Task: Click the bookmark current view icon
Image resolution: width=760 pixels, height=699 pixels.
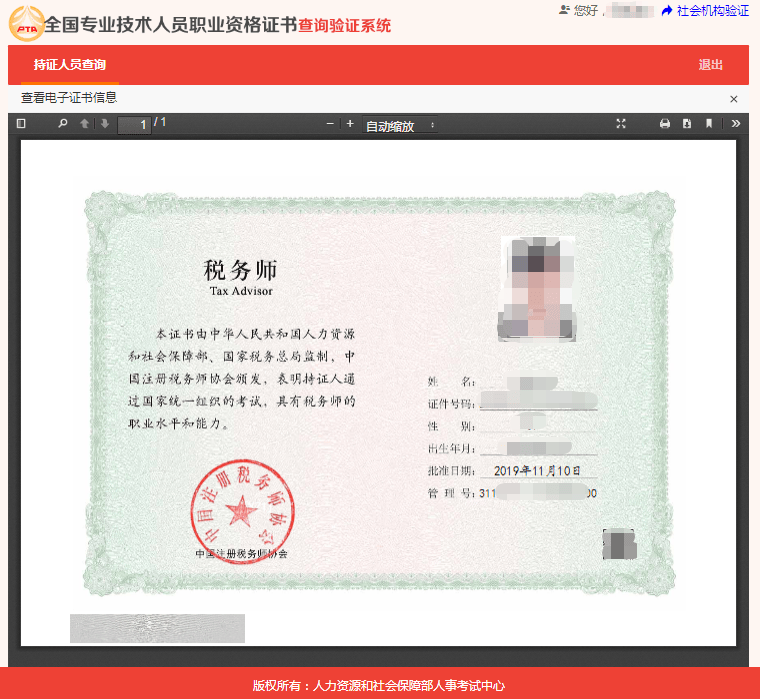Action: (709, 124)
